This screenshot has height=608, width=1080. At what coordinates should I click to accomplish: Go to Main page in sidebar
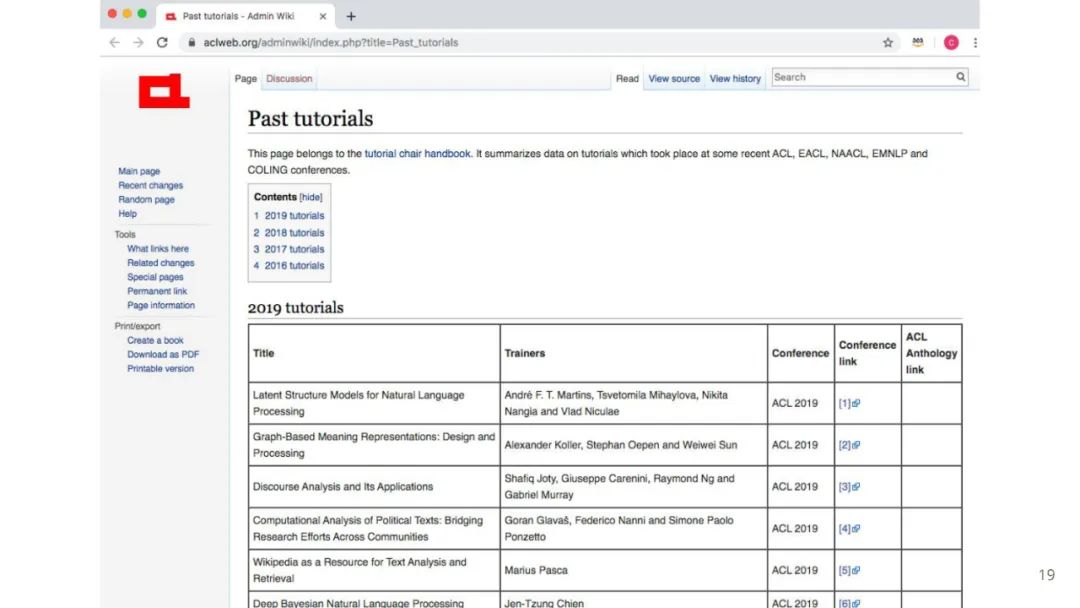(x=139, y=171)
